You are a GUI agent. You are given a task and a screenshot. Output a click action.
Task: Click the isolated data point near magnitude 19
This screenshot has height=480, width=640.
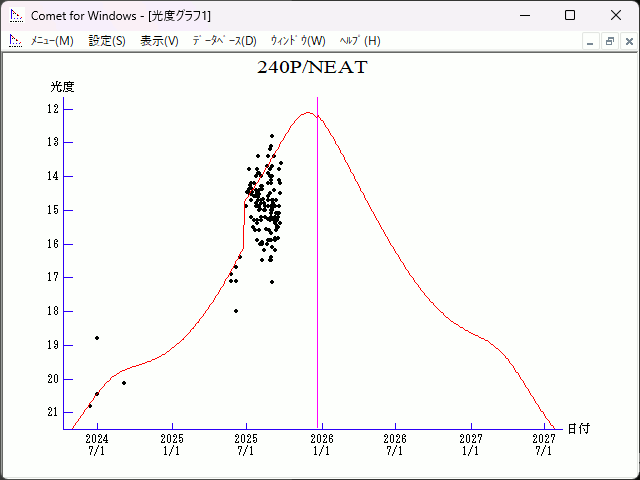coord(97,338)
